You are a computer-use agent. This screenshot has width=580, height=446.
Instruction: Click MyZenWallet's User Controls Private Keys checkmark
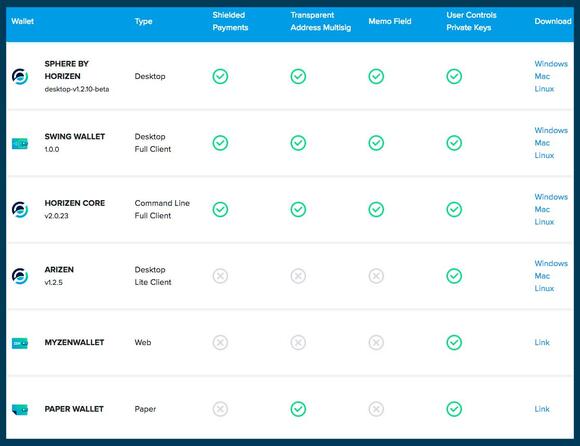pos(454,342)
